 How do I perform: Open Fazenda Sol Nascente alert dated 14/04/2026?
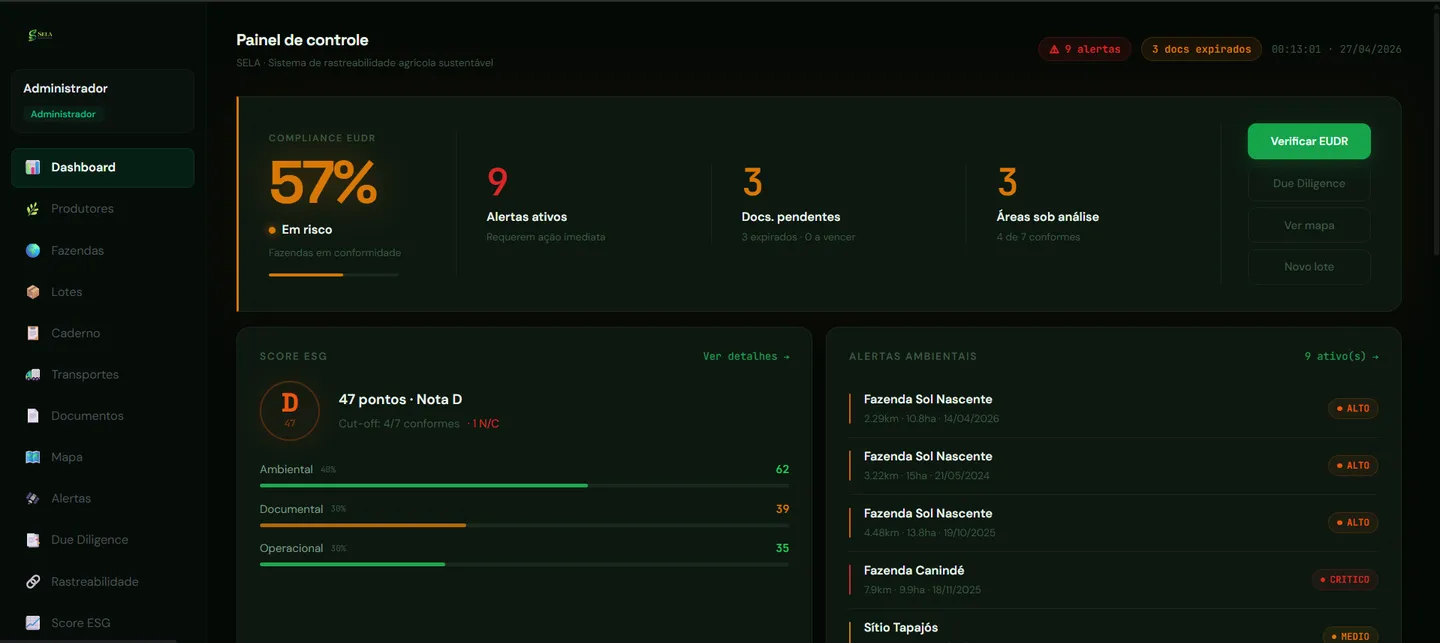click(1113, 408)
